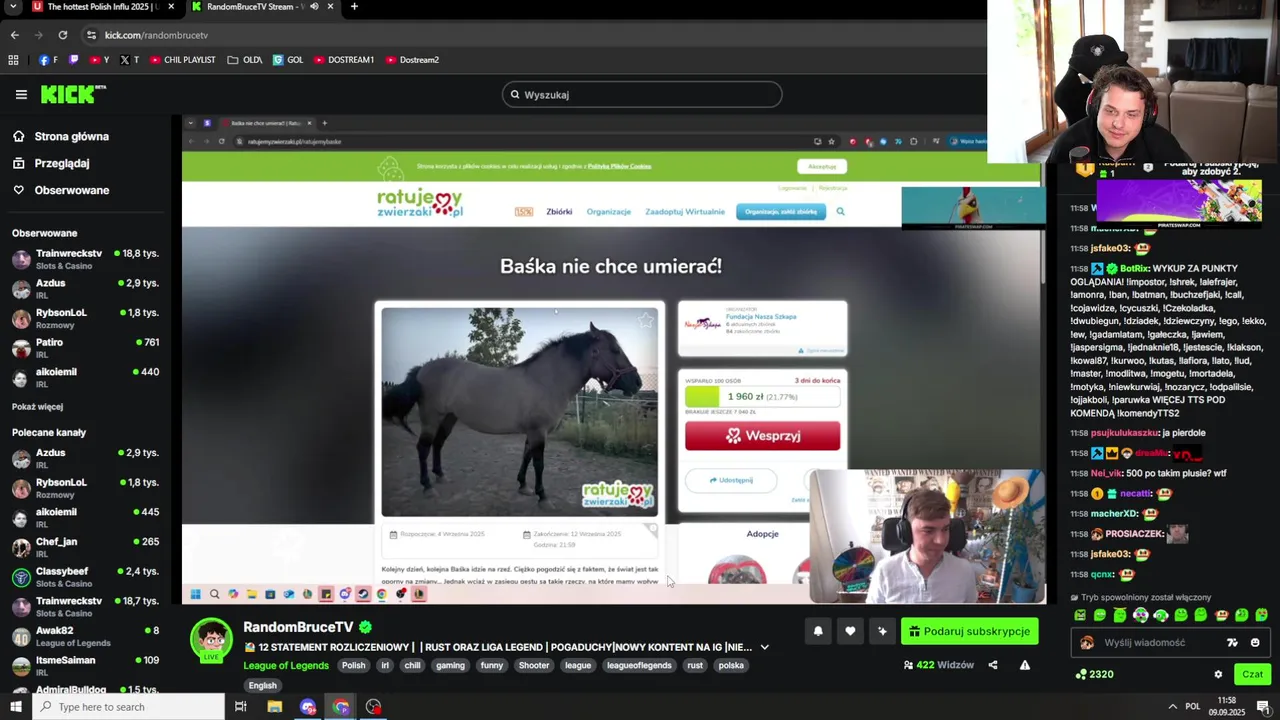Close The hottest Polish Influ tab
This screenshot has height=720, width=1280.
(171, 7)
